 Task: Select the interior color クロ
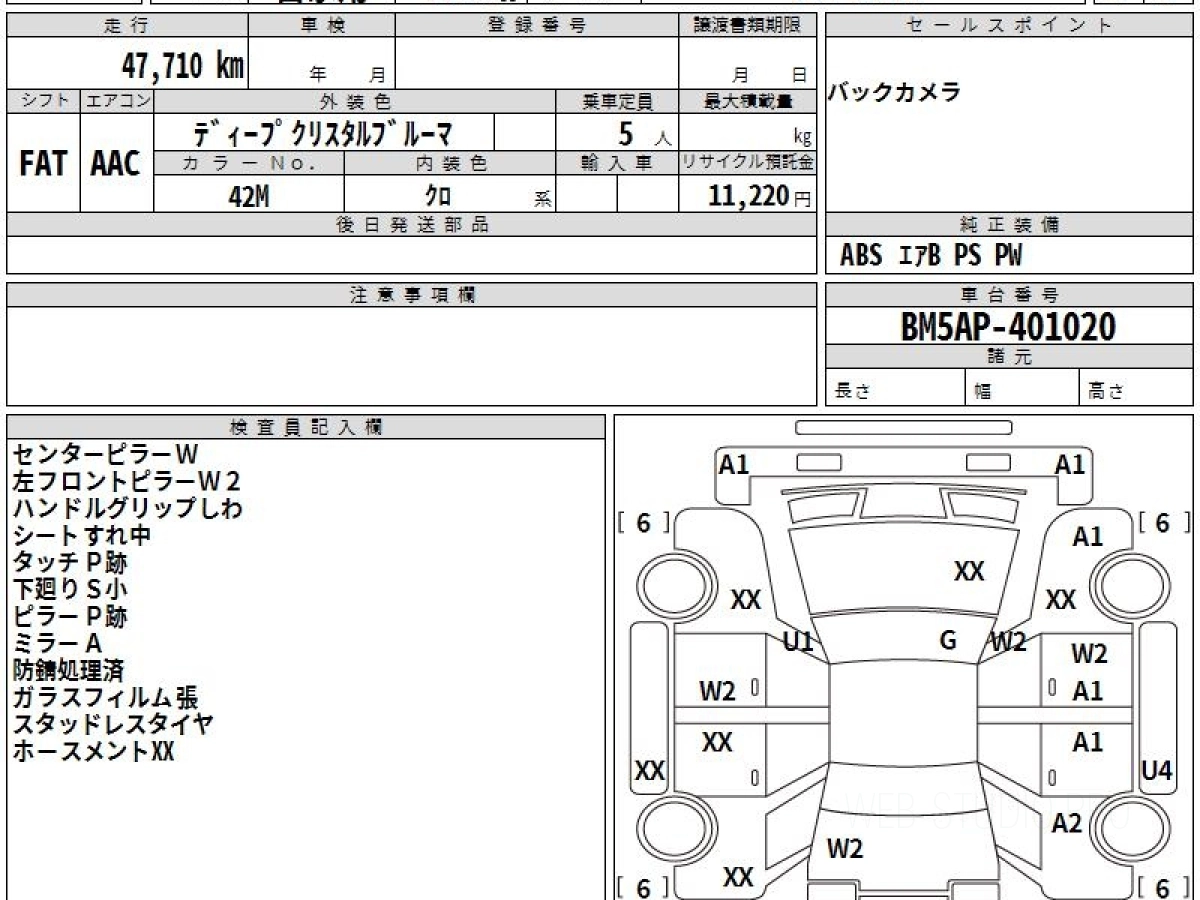coord(438,196)
